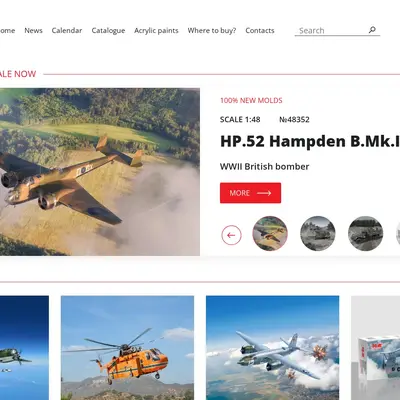Open the Catalogue menu
The image size is (400, 400).
pyautogui.click(x=108, y=31)
